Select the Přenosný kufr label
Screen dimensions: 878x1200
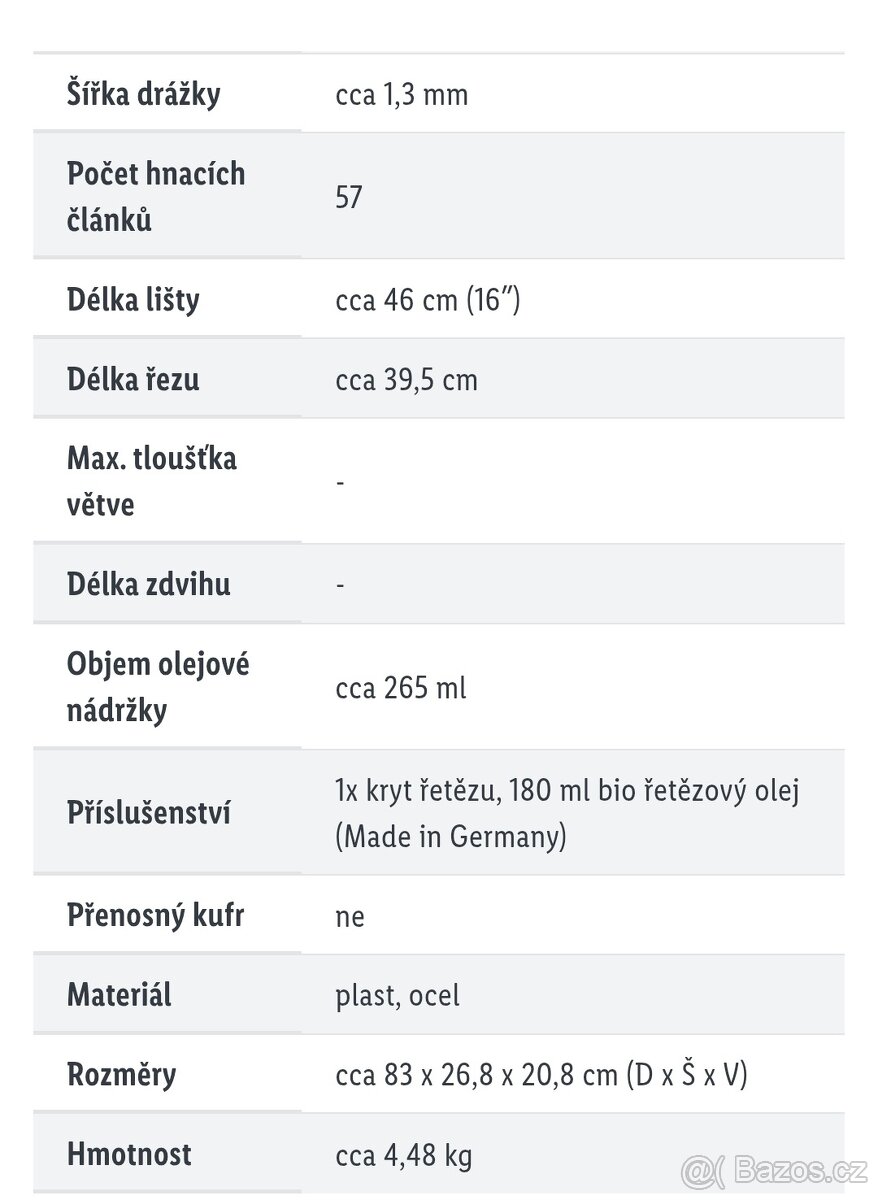click(x=156, y=915)
